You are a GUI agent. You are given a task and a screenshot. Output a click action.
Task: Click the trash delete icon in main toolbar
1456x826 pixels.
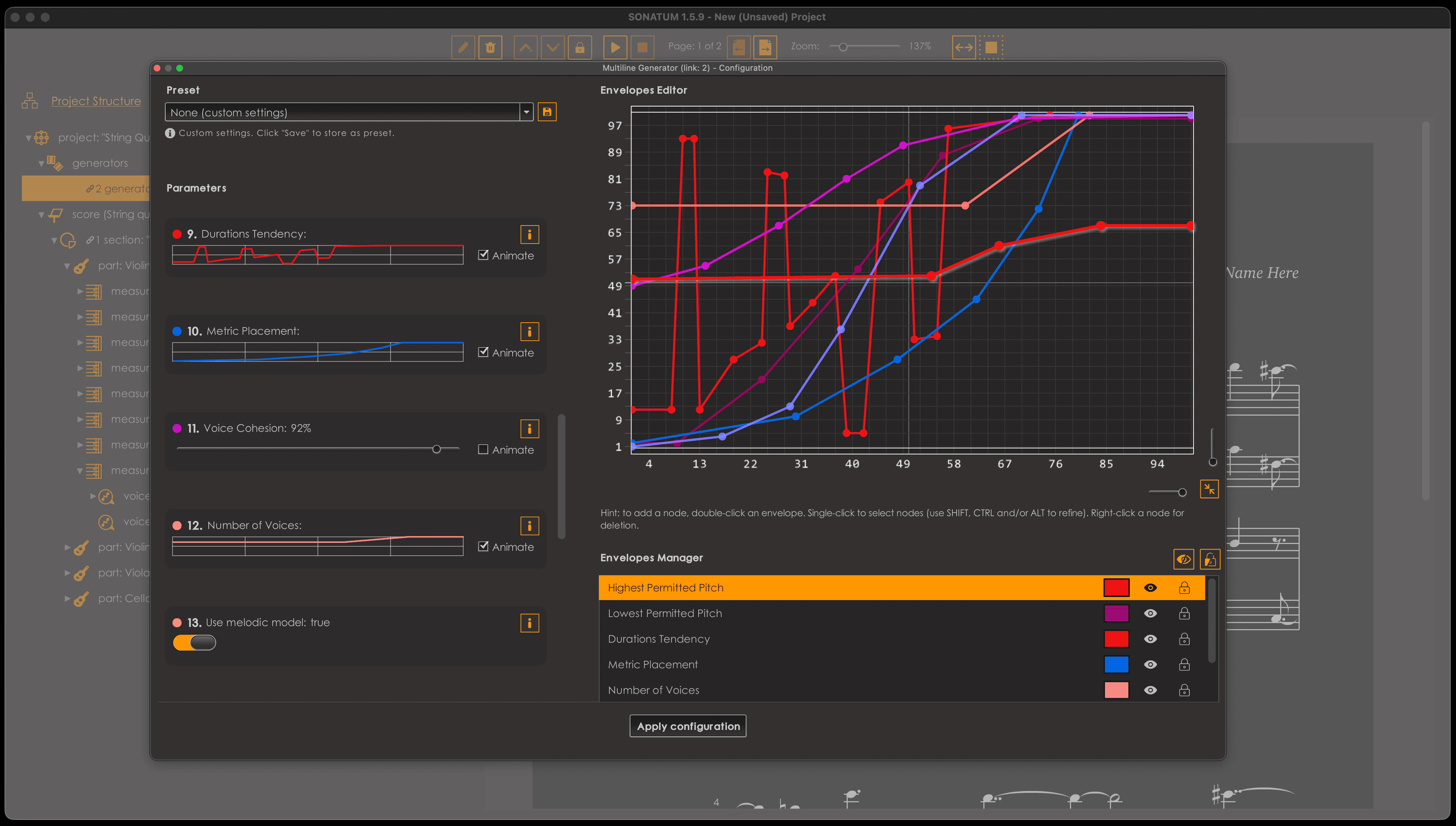coord(490,47)
